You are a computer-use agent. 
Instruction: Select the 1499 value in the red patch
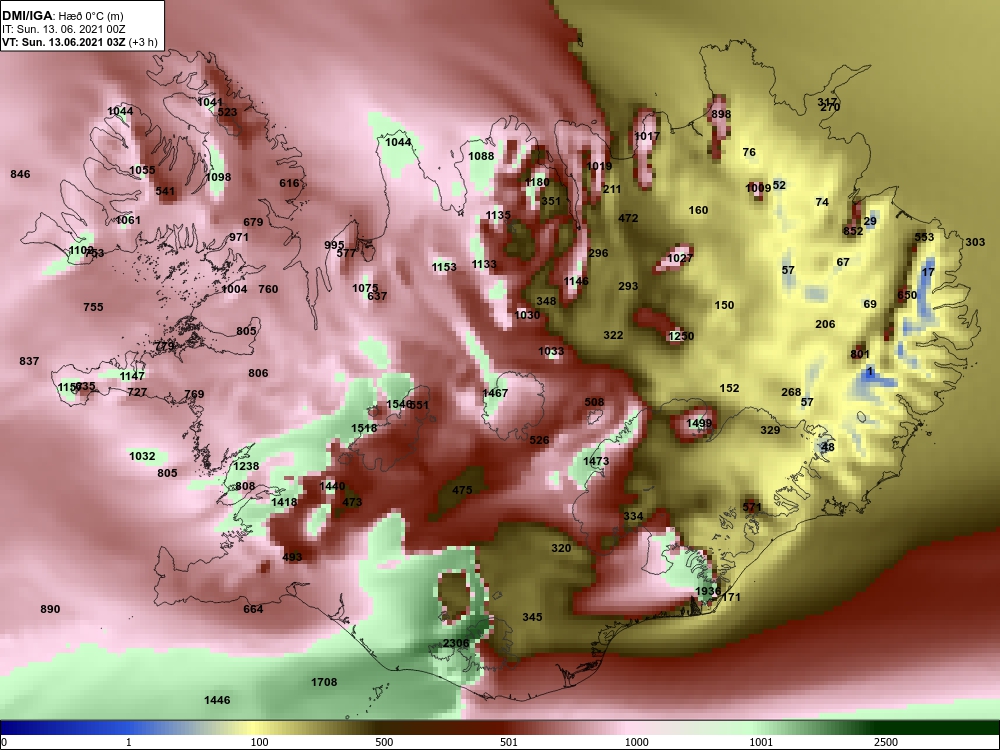pos(699,423)
